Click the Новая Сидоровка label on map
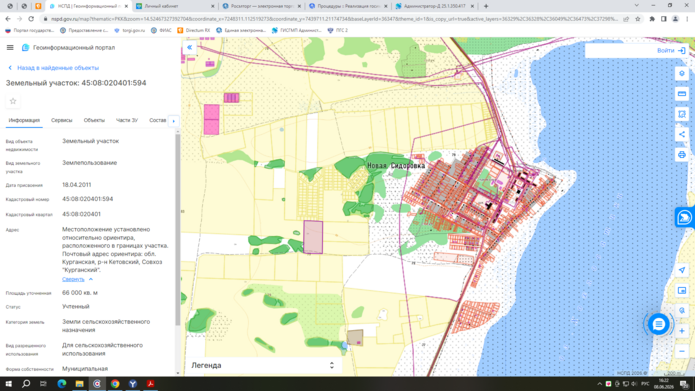Image resolution: width=695 pixels, height=391 pixels. [396, 165]
